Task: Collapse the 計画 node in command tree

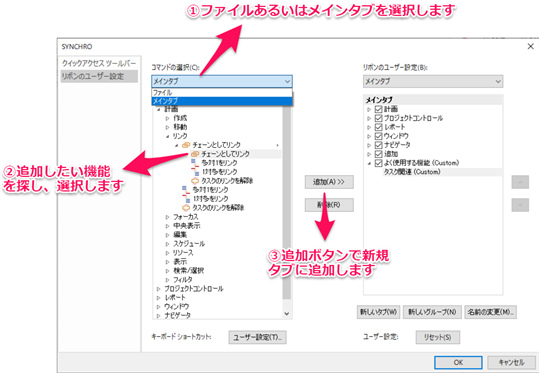Action: click(x=158, y=109)
